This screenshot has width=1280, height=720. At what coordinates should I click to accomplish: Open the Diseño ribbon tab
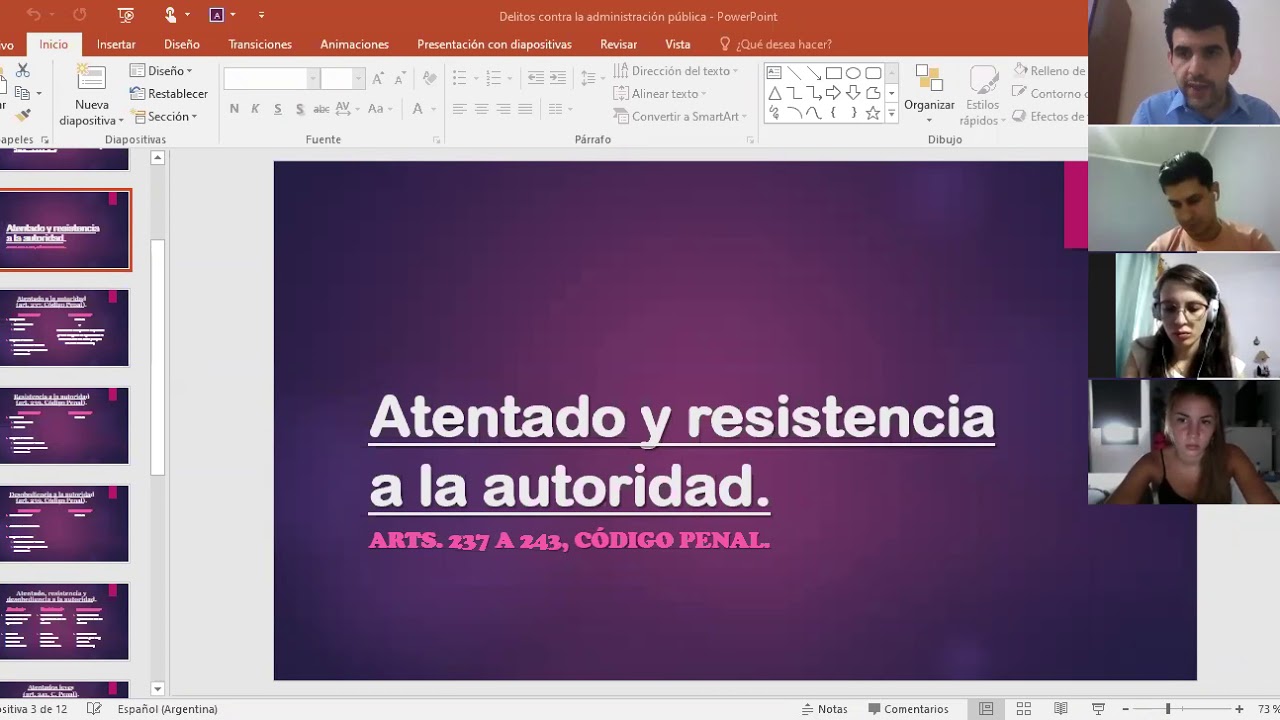(x=182, y=44)
